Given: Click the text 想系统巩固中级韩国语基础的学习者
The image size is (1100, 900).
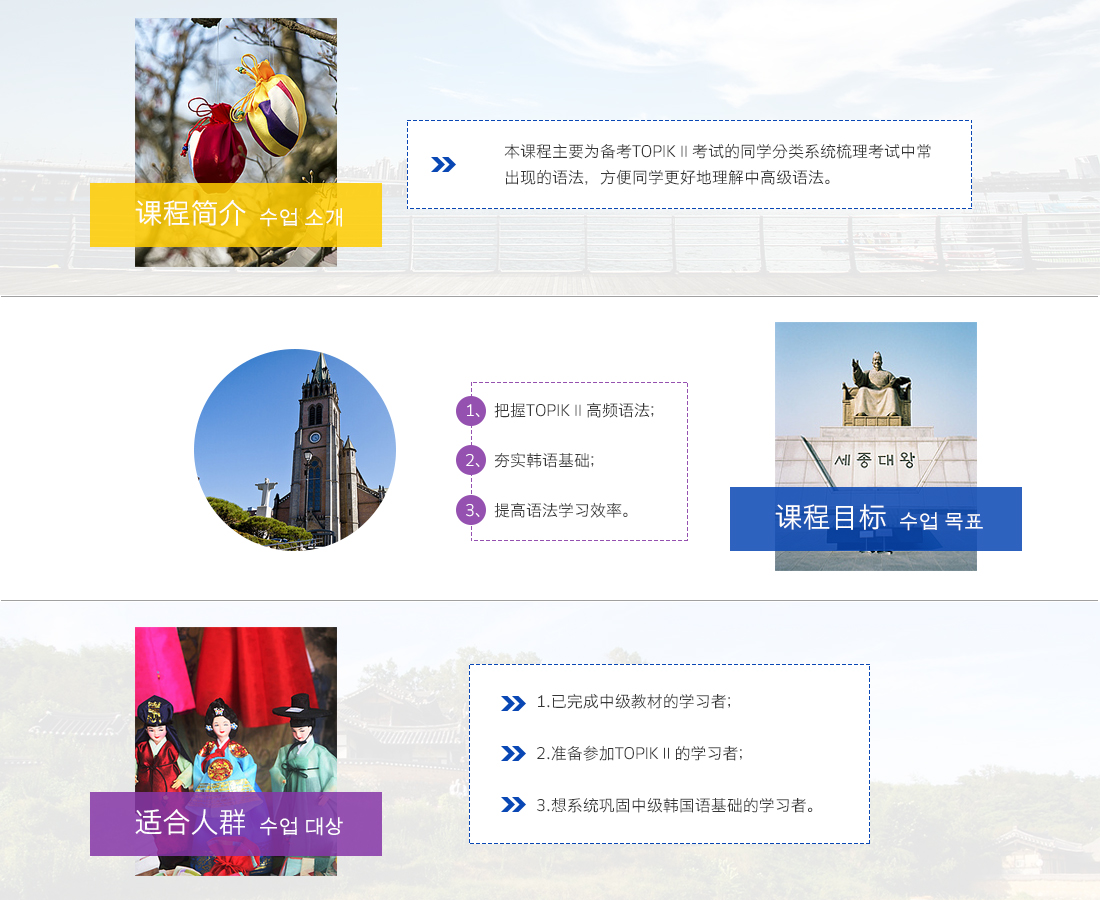Looking at the screenshot, I should (x=676, y=805).
